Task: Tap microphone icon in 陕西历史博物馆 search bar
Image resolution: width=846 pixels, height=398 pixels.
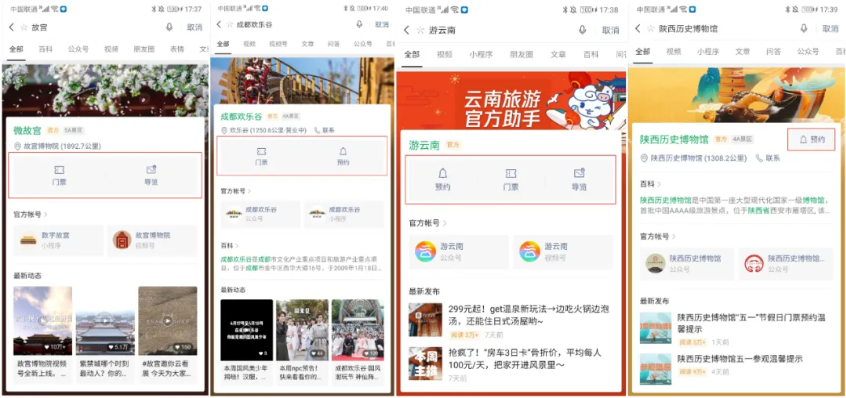Action: tap(804, 29)
